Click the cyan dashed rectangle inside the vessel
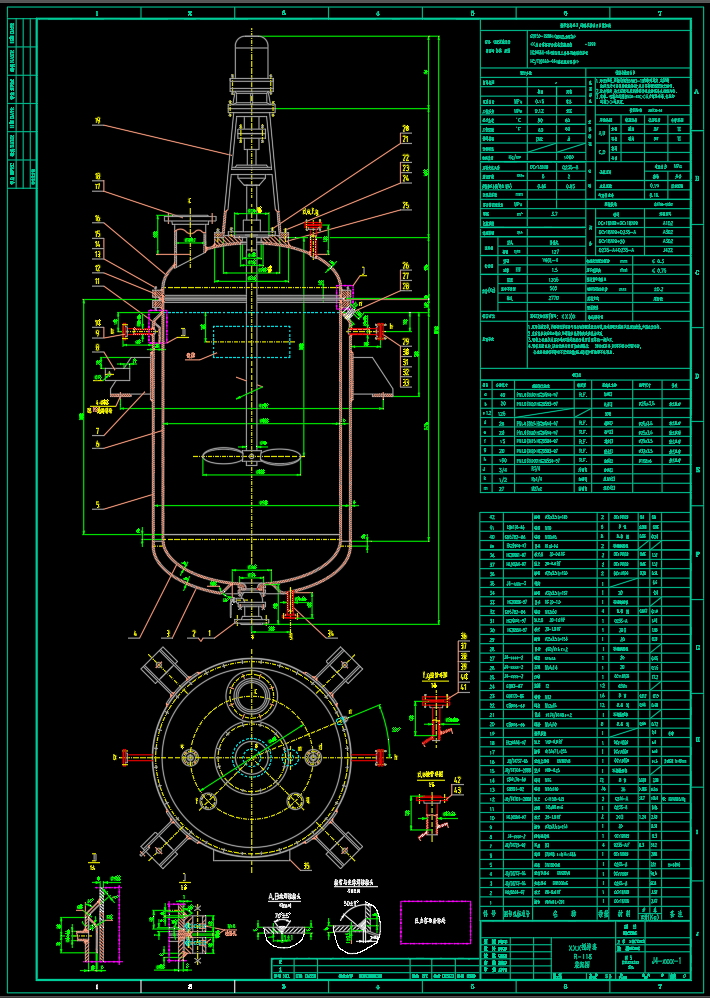The width and height of the screenshot is (710, 998). tap(251, 342)
